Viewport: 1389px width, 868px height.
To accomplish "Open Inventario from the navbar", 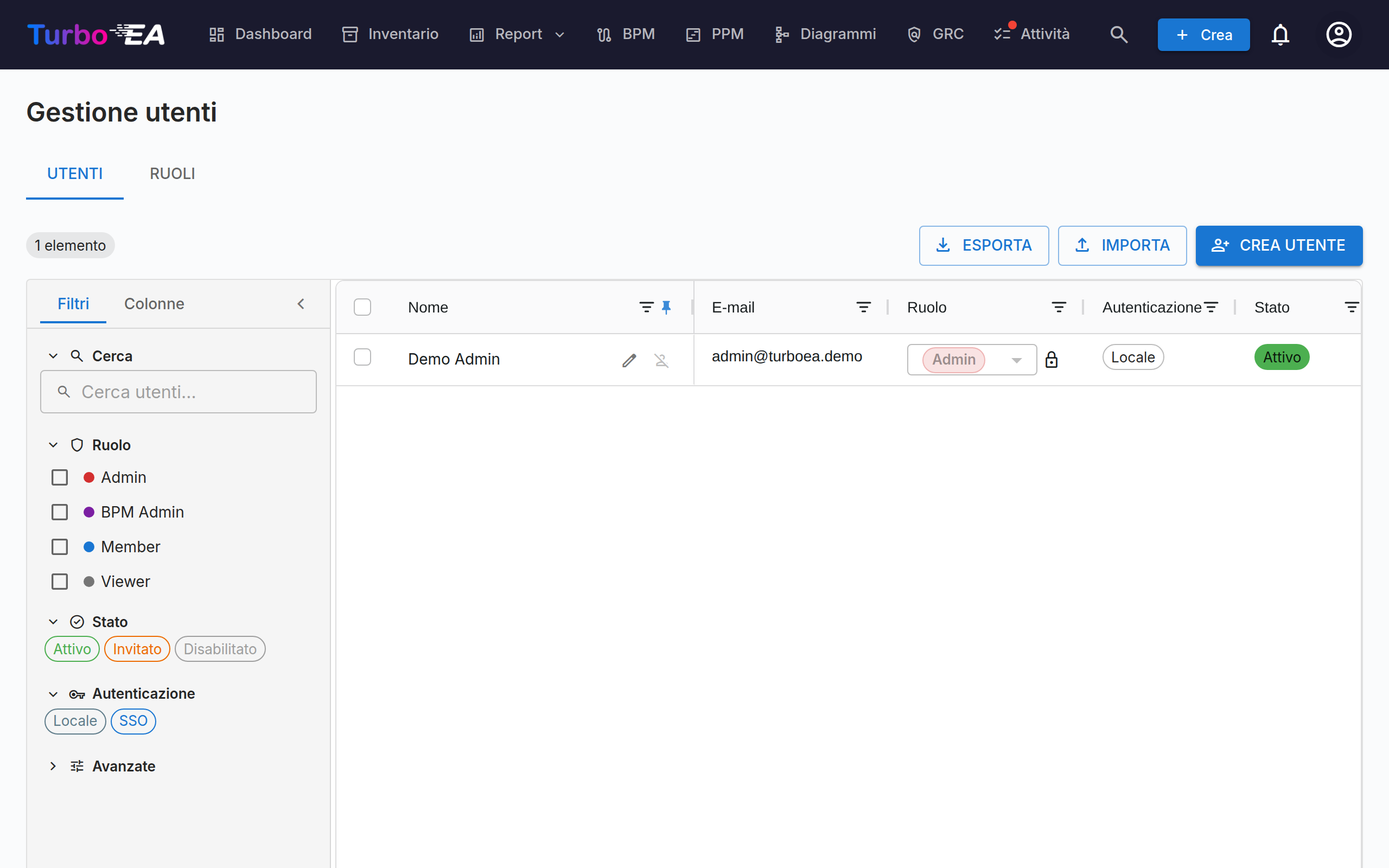I will click(390, 34).
